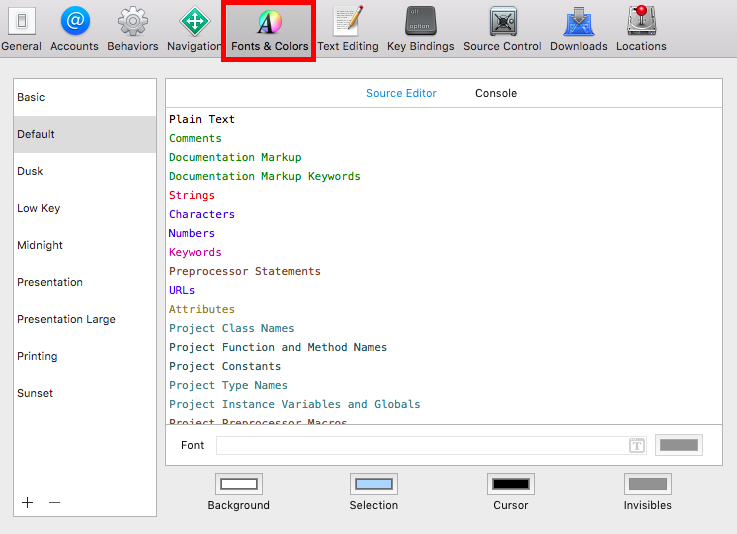
Task: Open the Behaviors gear pane
Action: [133, 29]
